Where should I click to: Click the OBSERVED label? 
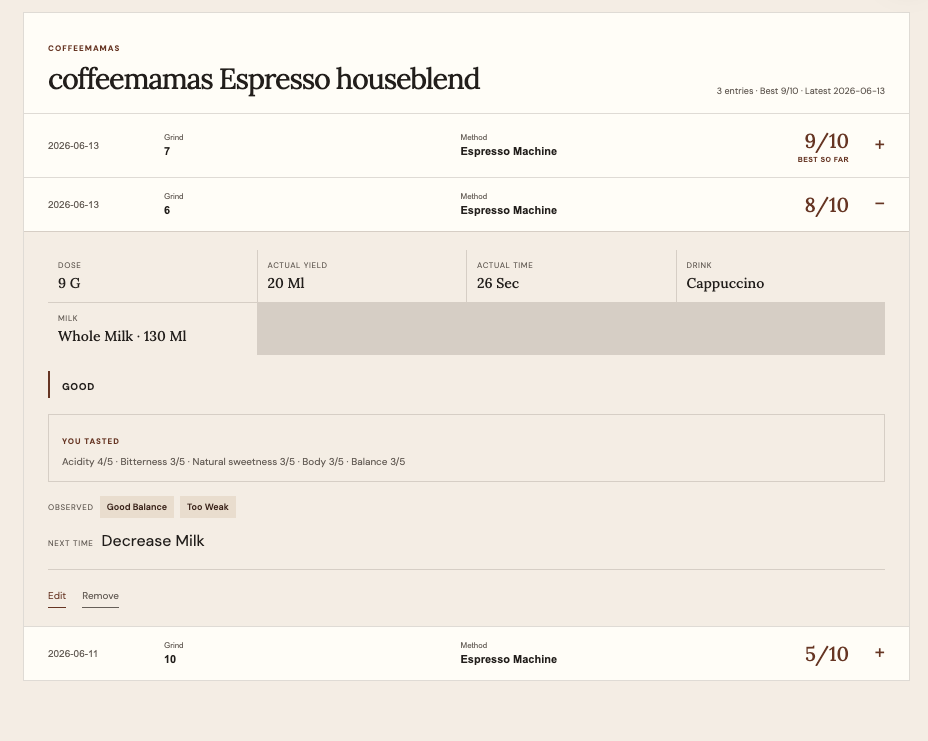point(70,507)
